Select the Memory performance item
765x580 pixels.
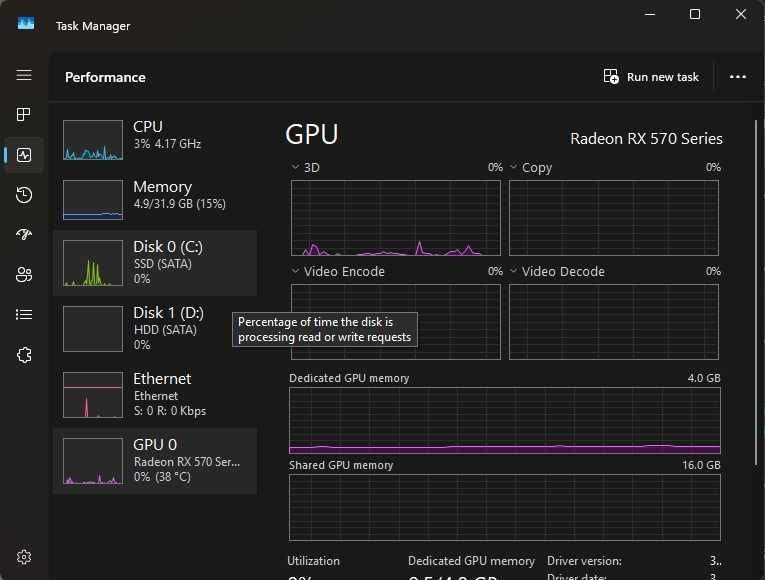(155, 200)
